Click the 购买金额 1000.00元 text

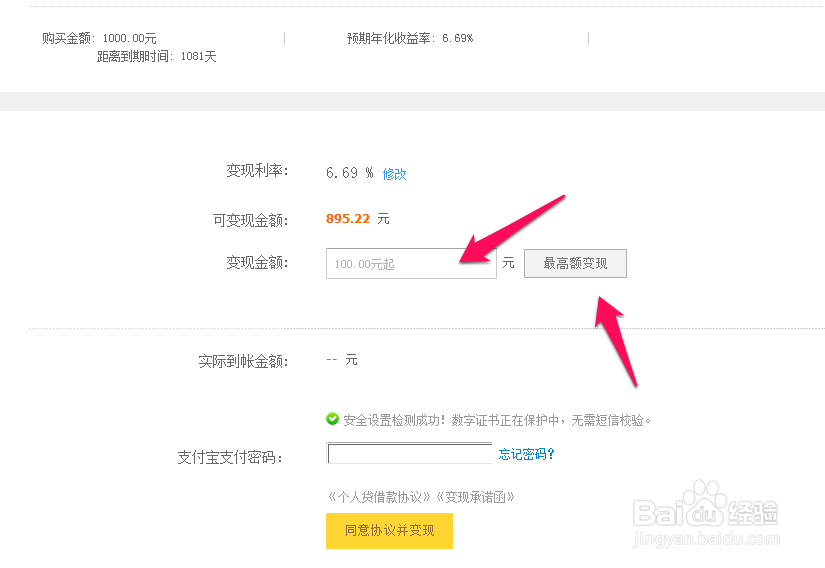(x=99, y=38)
